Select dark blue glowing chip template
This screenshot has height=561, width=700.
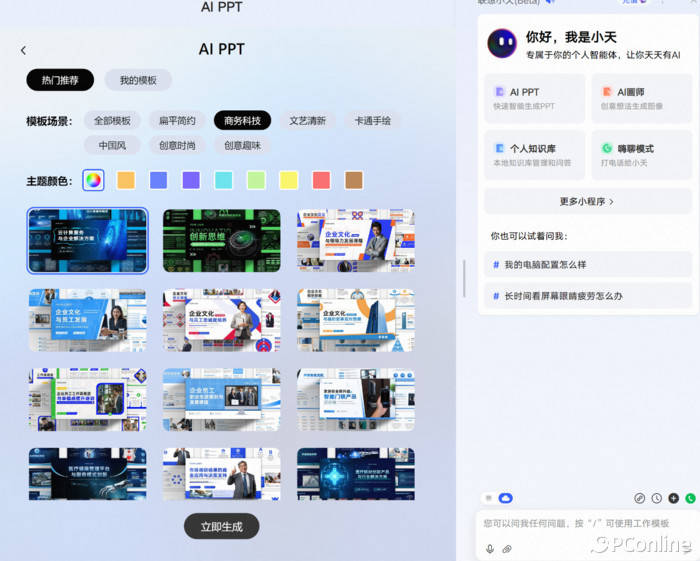[x=356, y=474]
